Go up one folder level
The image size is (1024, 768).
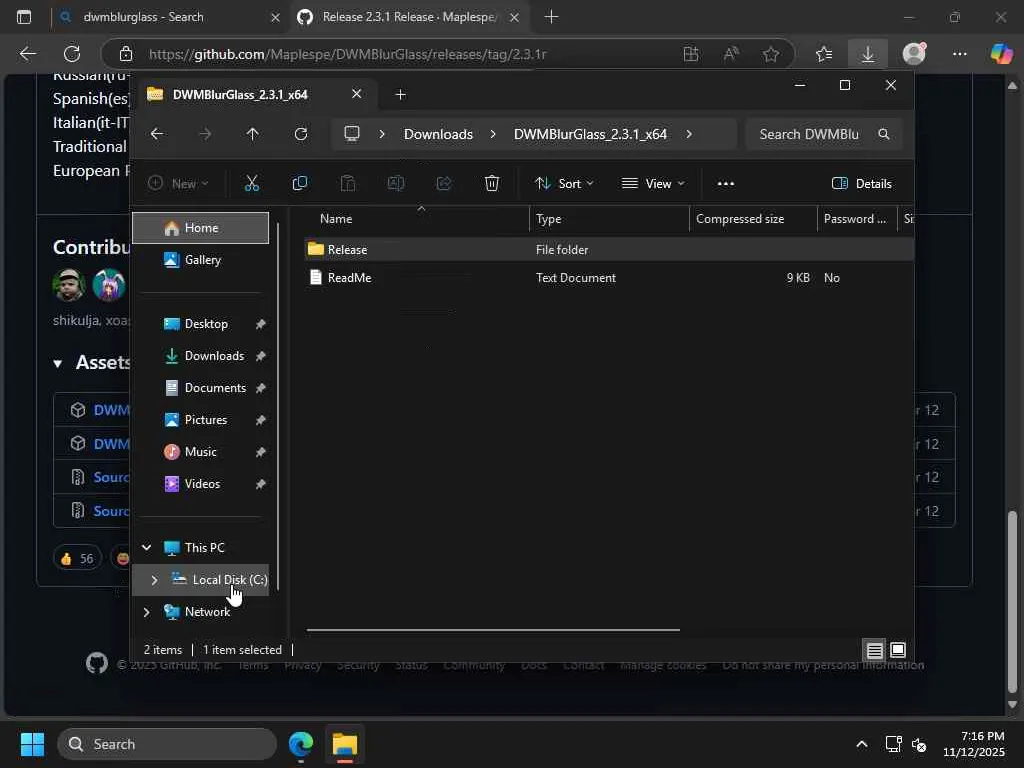[253, 134]
